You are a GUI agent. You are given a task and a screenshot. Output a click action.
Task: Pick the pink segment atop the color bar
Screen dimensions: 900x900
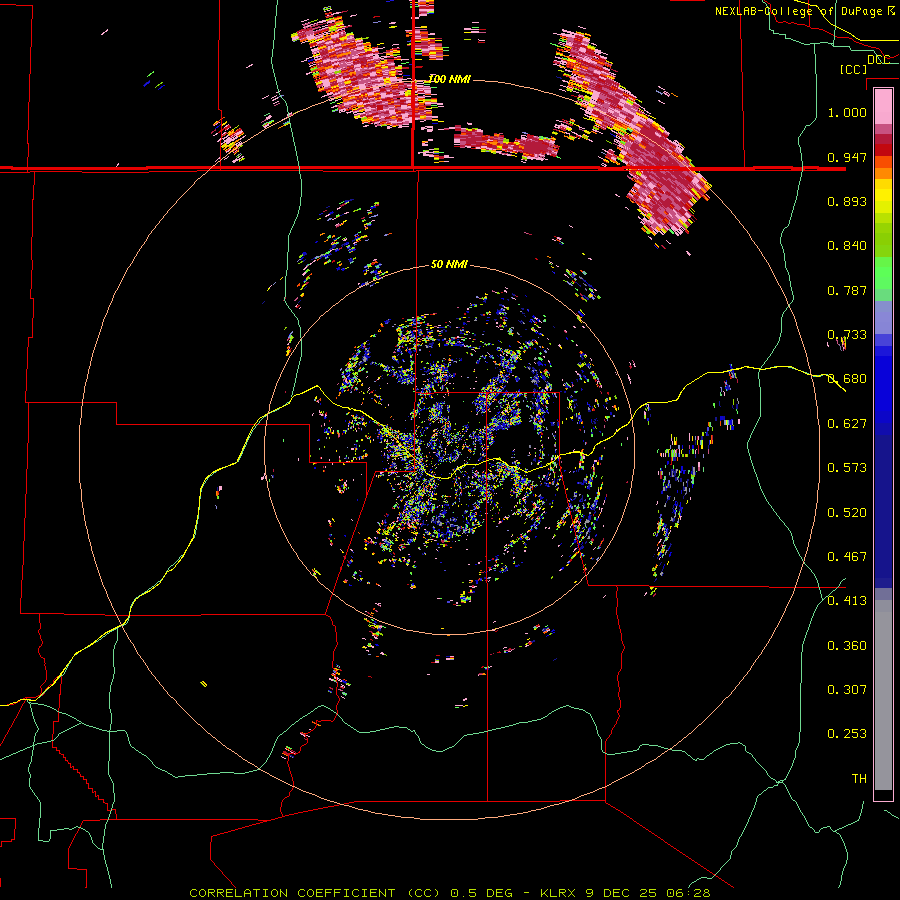coord(883,106)
